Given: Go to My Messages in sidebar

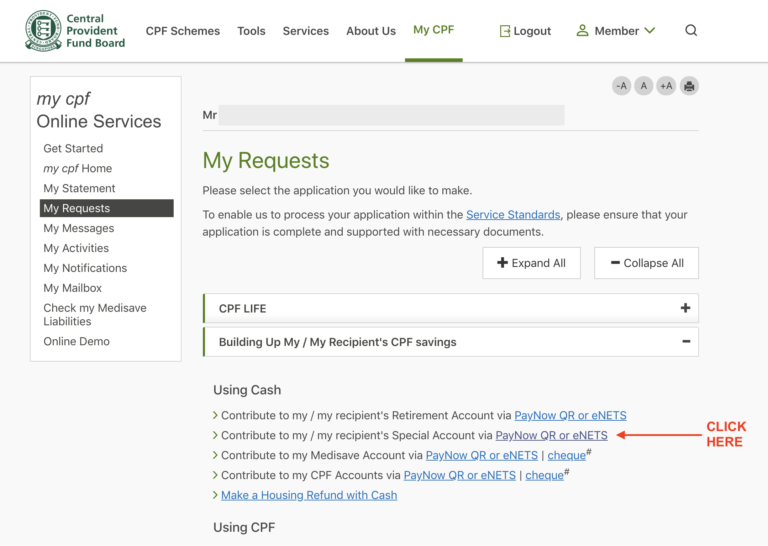Looking at the screenshot, I should pos(78,228).
